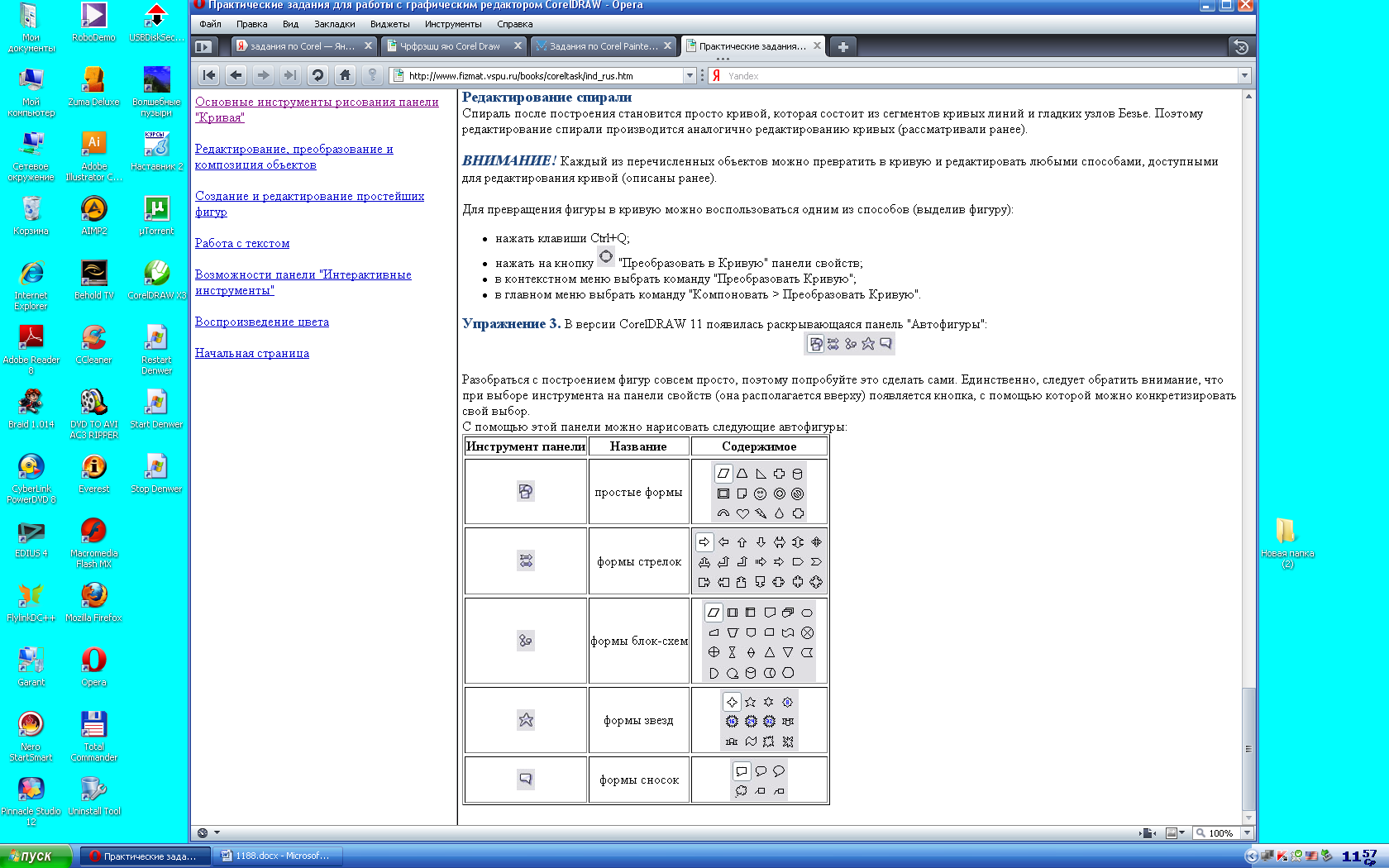Open Adobe Illustrator desktop icon
This screenshot has width=1389, height=868.
[94, 155]
